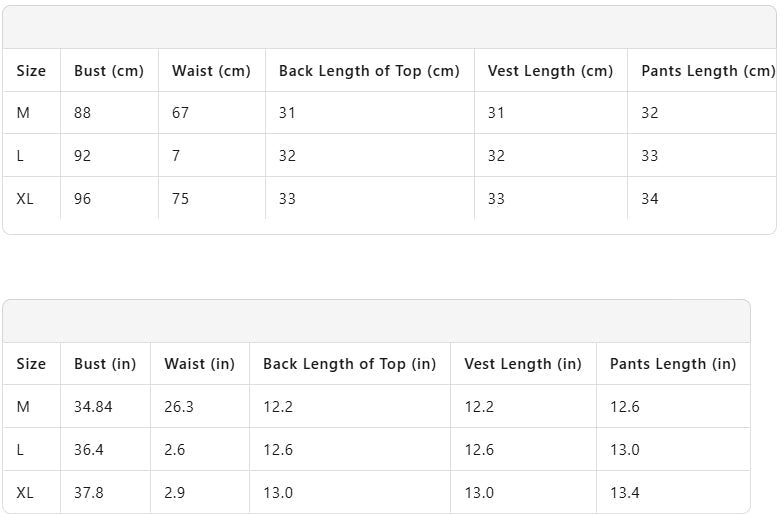Select the Waist (in) column header
The width and height of the screenshot is (782, 514).
tap(199, 364)
